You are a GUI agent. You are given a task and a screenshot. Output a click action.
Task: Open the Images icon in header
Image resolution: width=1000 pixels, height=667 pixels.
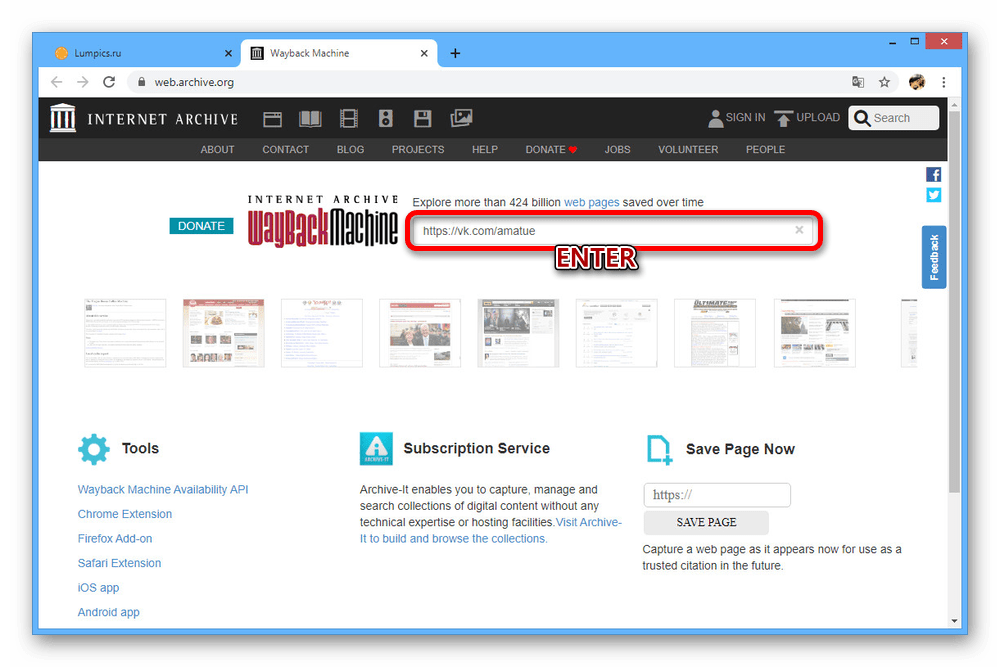click(461, 118)
